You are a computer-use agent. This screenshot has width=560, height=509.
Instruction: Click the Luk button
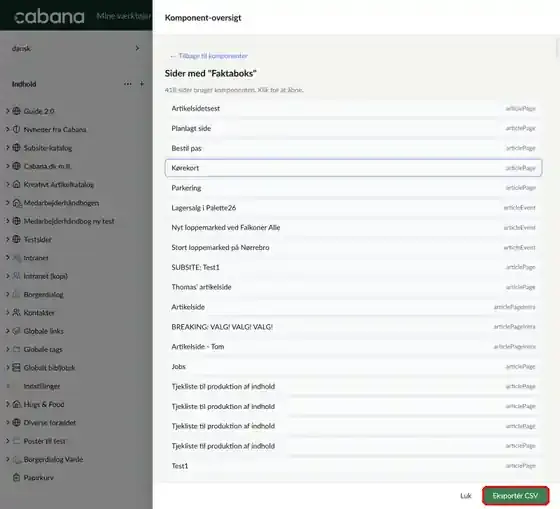click(466, 496)
